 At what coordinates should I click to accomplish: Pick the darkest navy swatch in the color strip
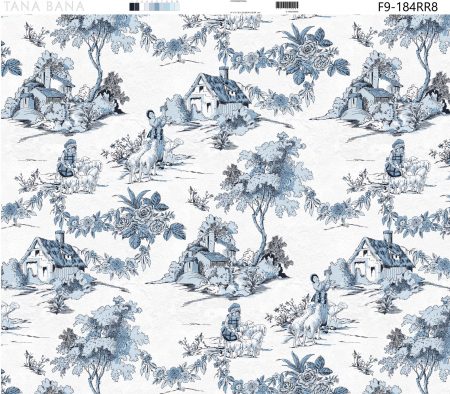[x=132, y=7]
